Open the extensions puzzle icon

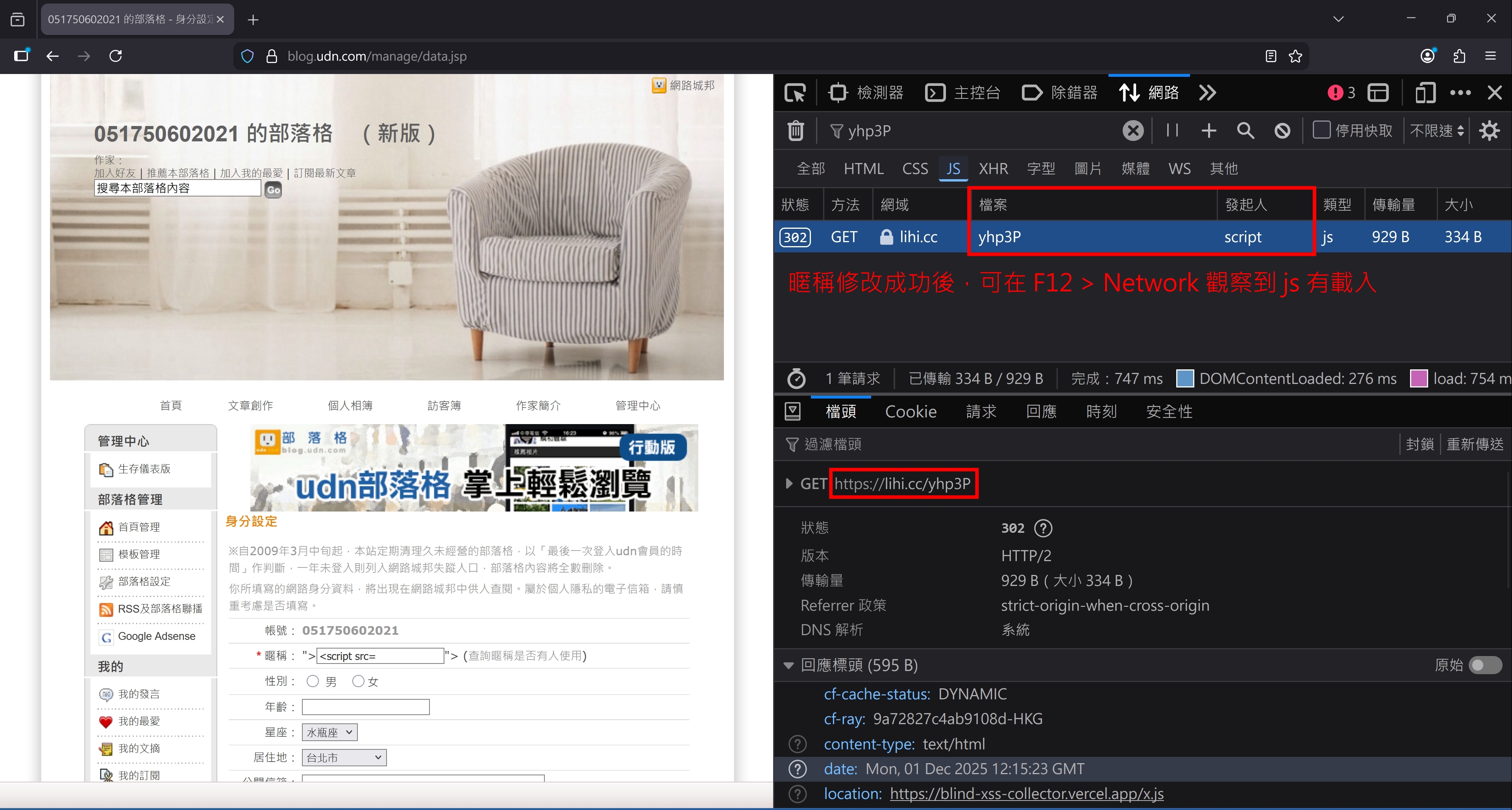click(x=1459, y=56)
